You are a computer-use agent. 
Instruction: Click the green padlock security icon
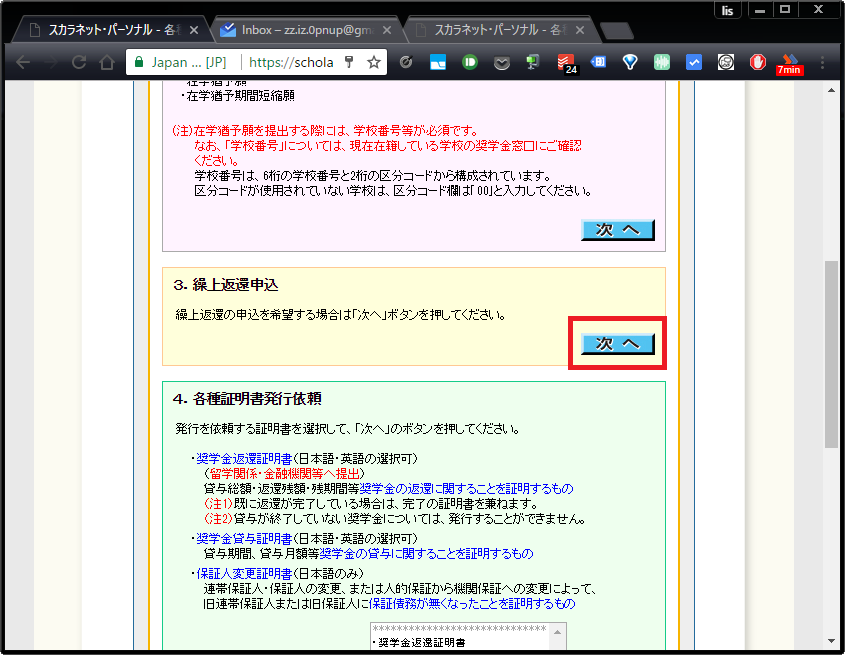click(x=139, y=62)
